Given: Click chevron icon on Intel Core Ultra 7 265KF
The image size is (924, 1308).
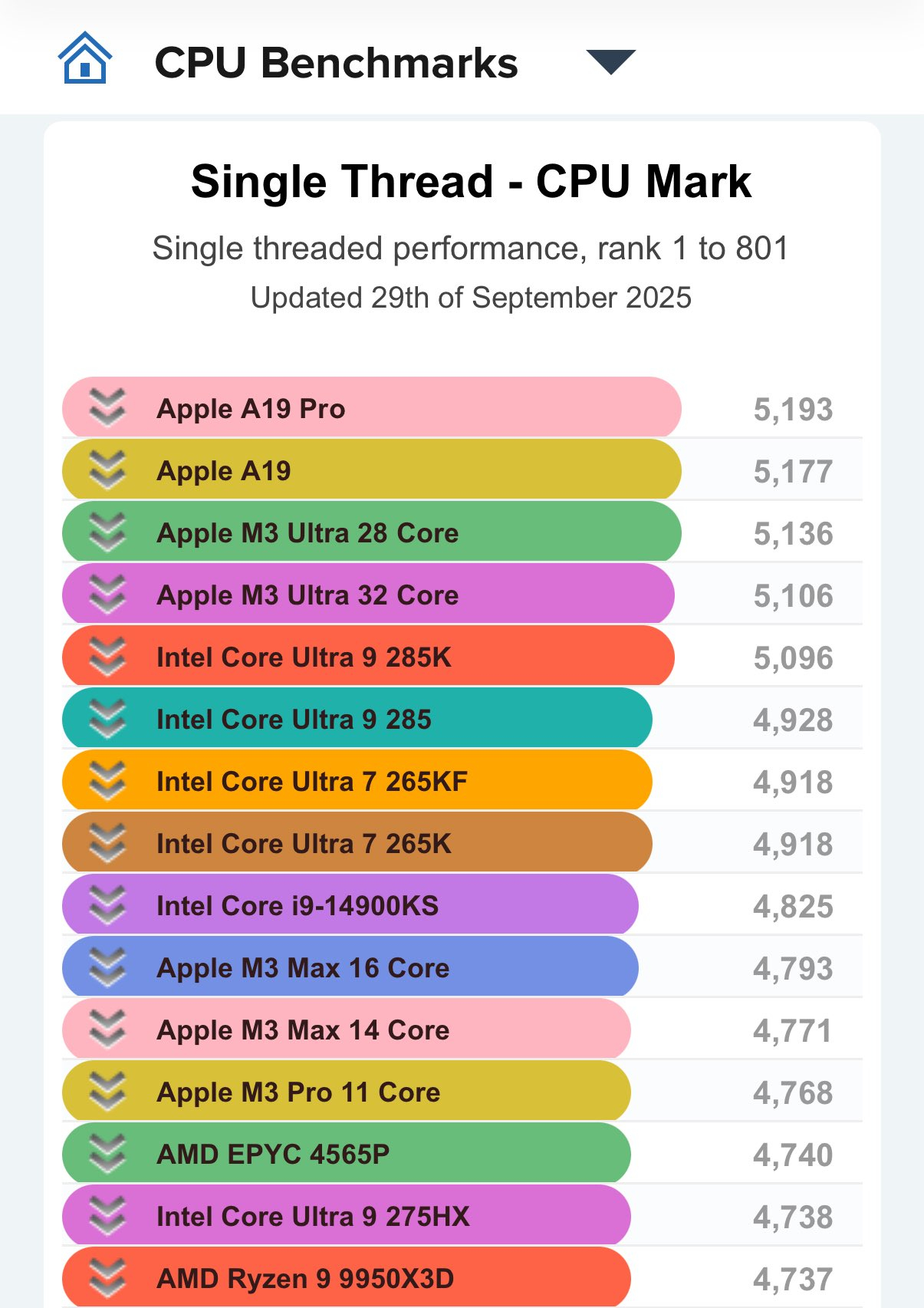Looking at the screenshot, I should point(107,780).
